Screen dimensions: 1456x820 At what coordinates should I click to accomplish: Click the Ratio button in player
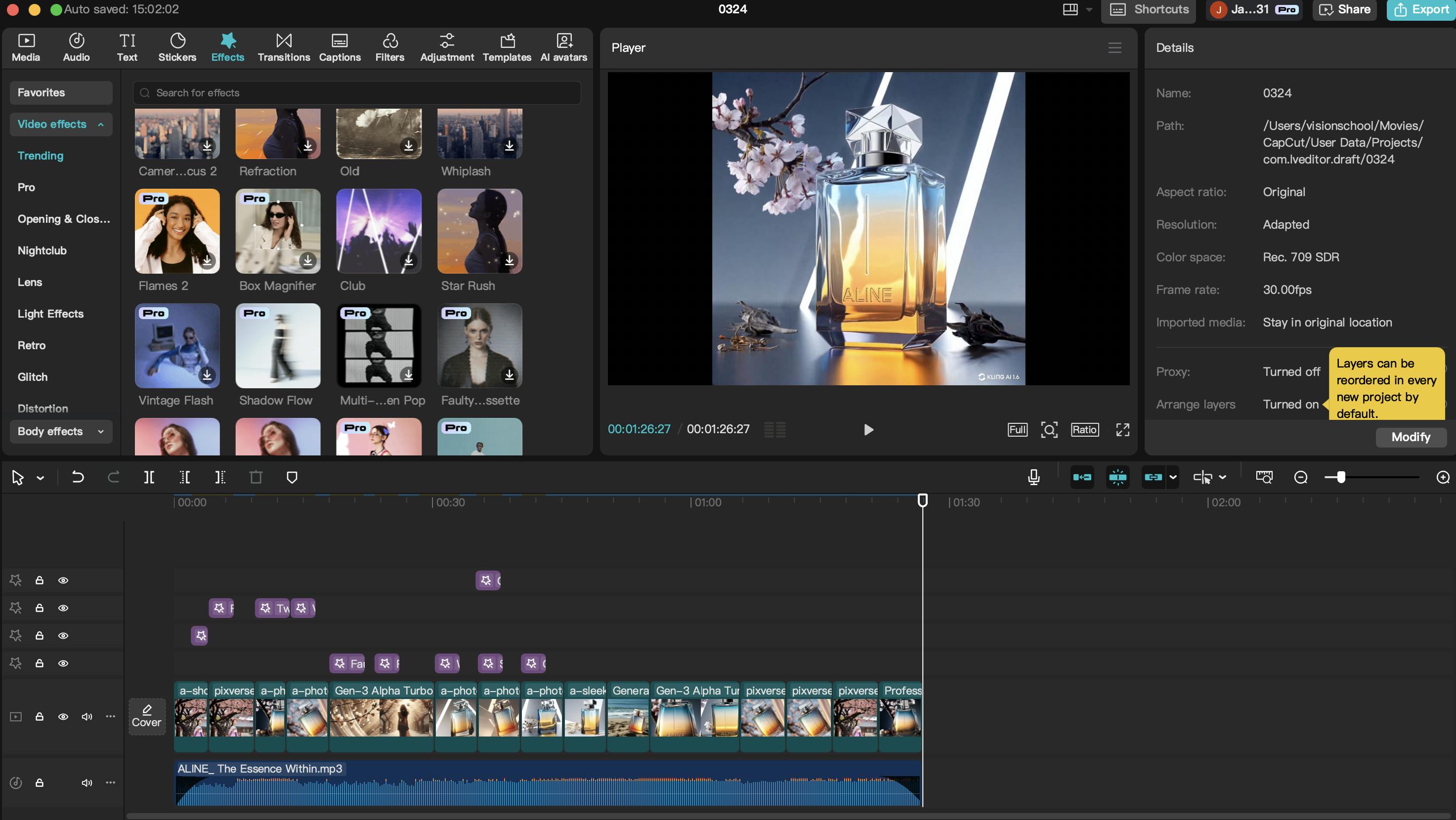(x=1085, y=430)
